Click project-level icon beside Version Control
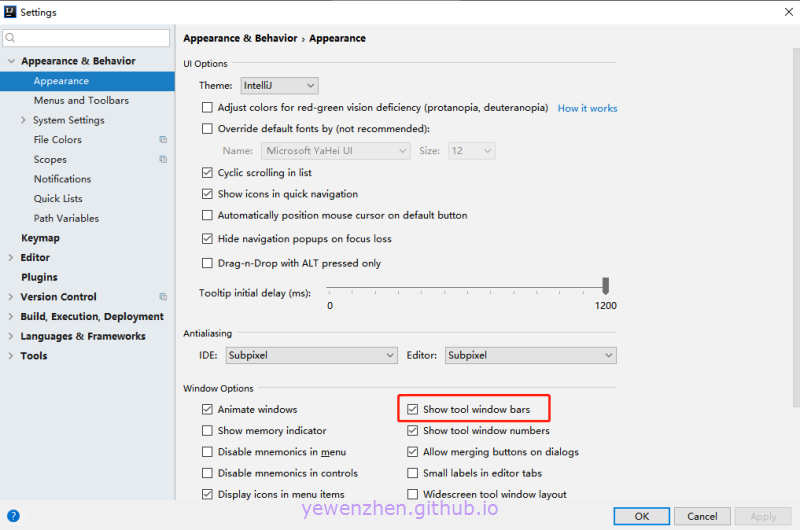 (163, 297)
